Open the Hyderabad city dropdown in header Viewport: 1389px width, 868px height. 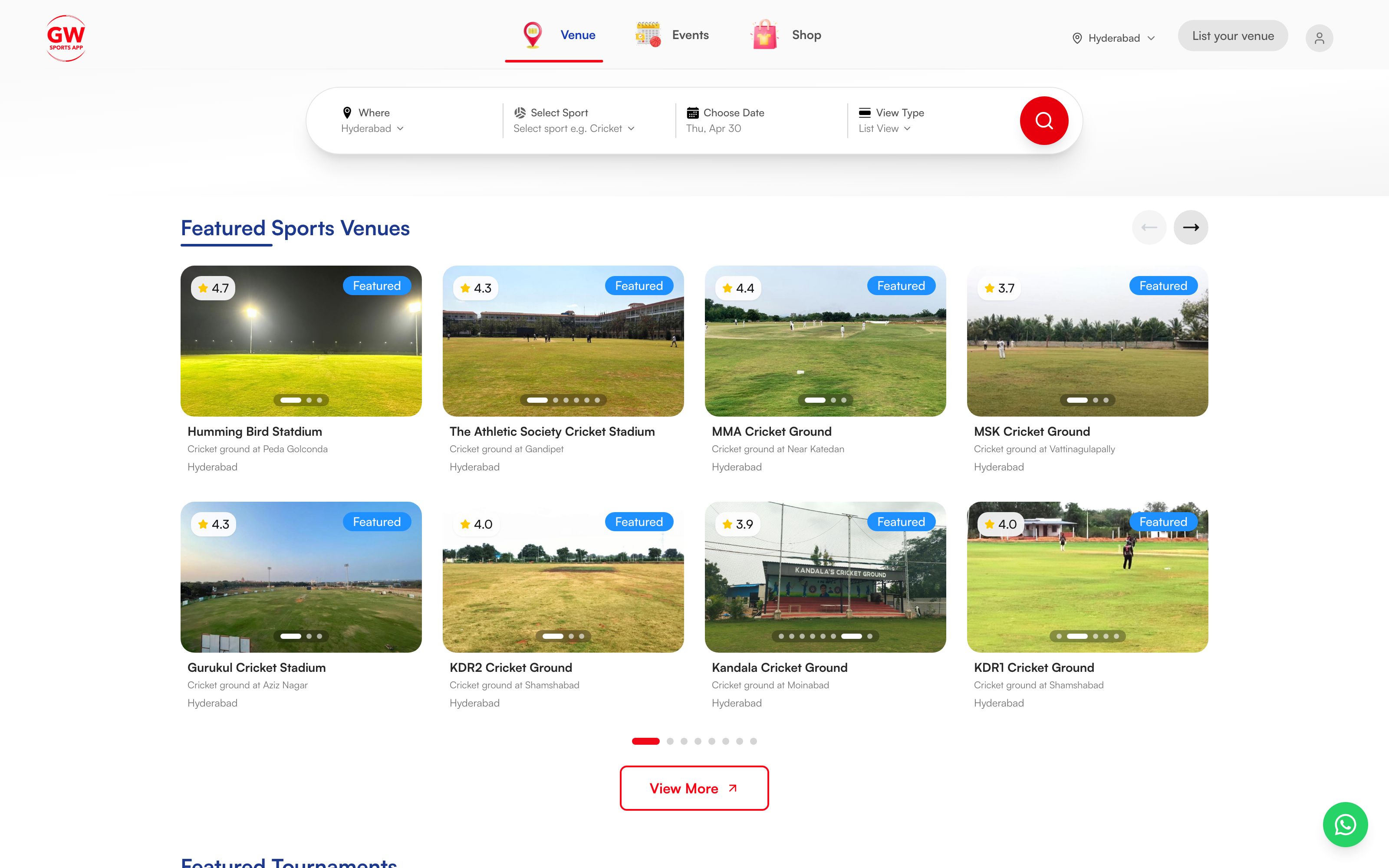coord(1113,38)
